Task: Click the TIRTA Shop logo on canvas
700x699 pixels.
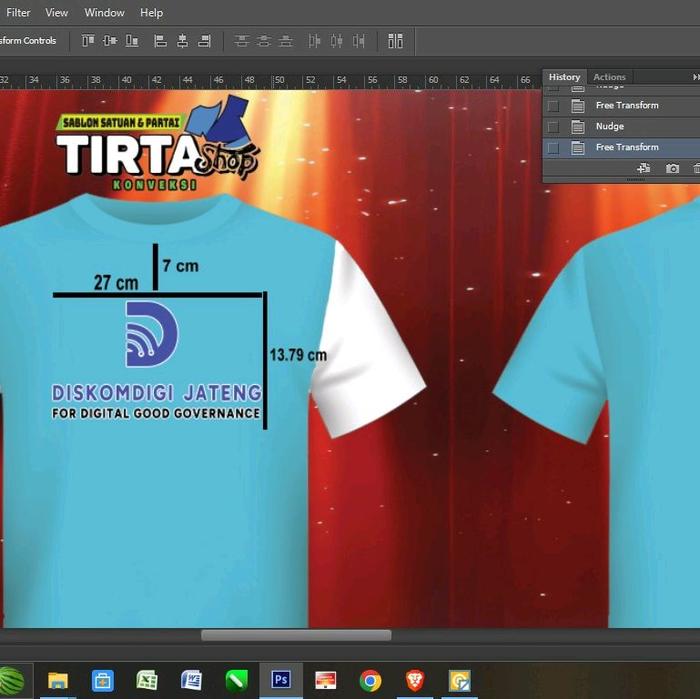Action: tap(158, 143)
